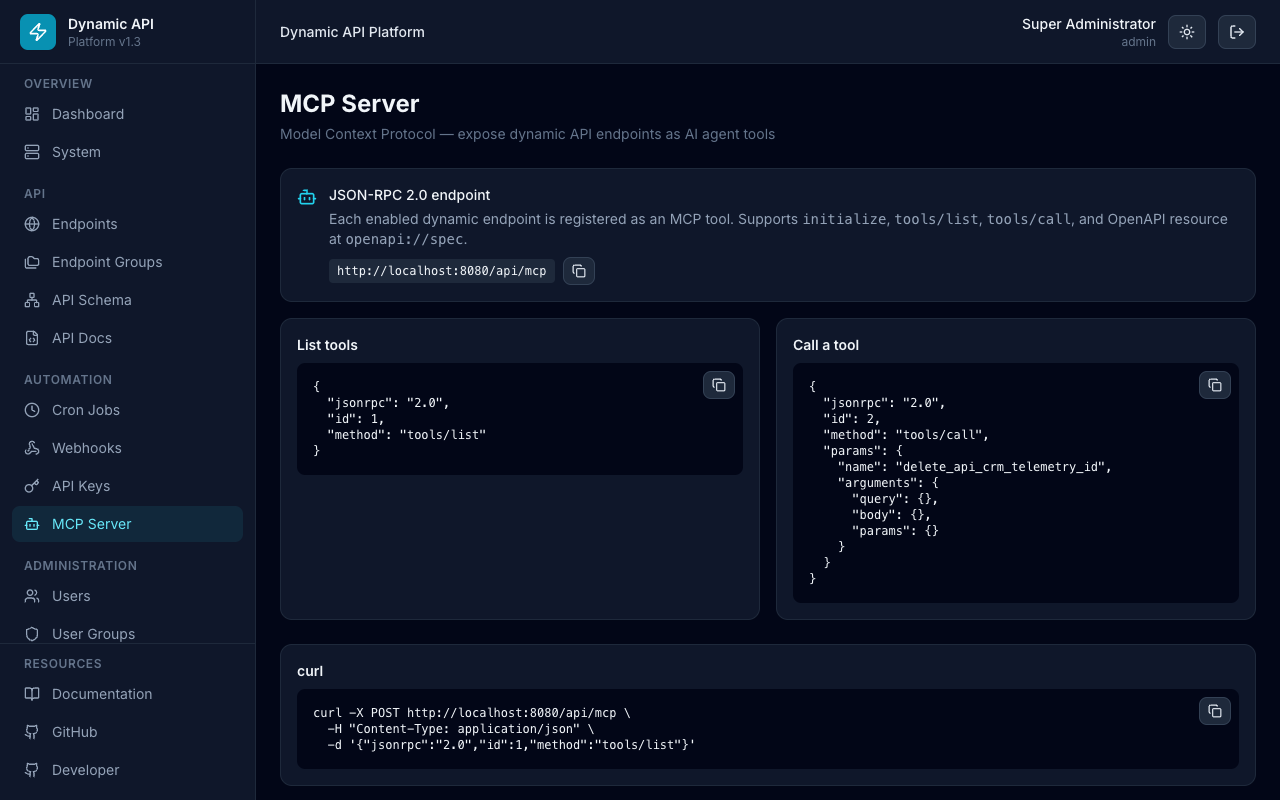Click the Endpoints globe icon
The height and width of the screenshot is (800, 1280).
(32, 224)
